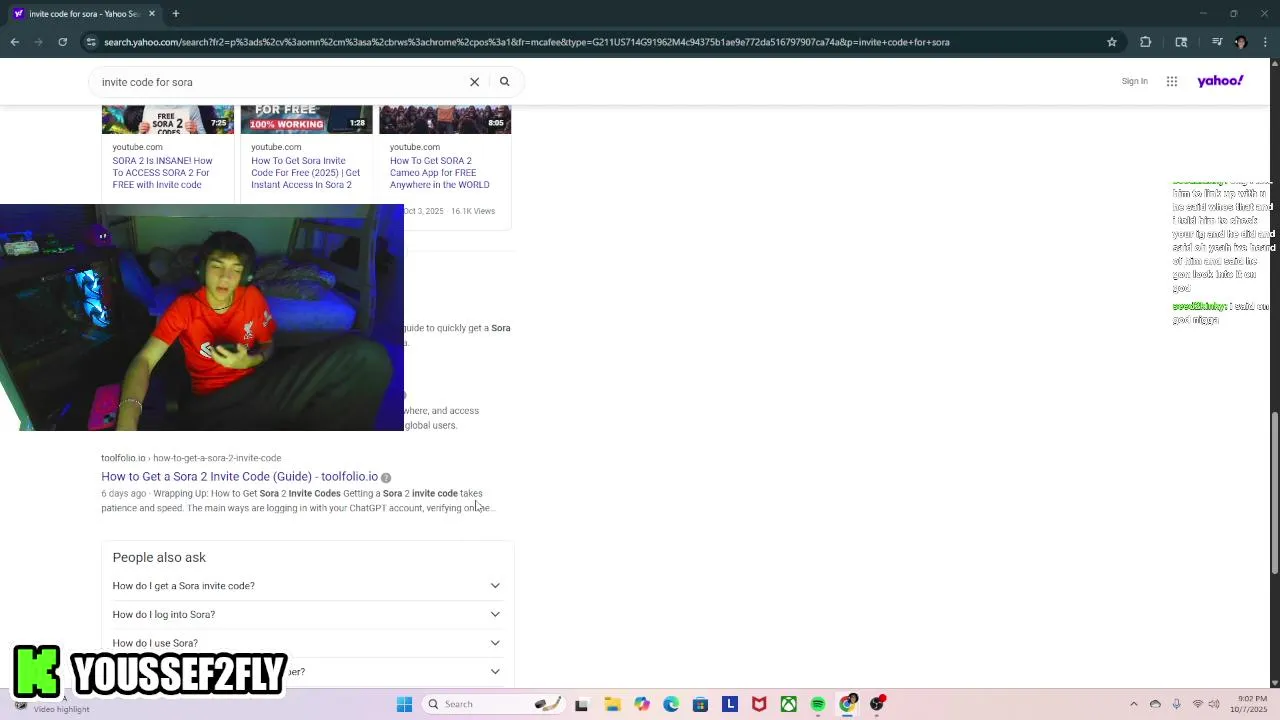Bookmark this page with the star icon

[x=1111, y=42]
